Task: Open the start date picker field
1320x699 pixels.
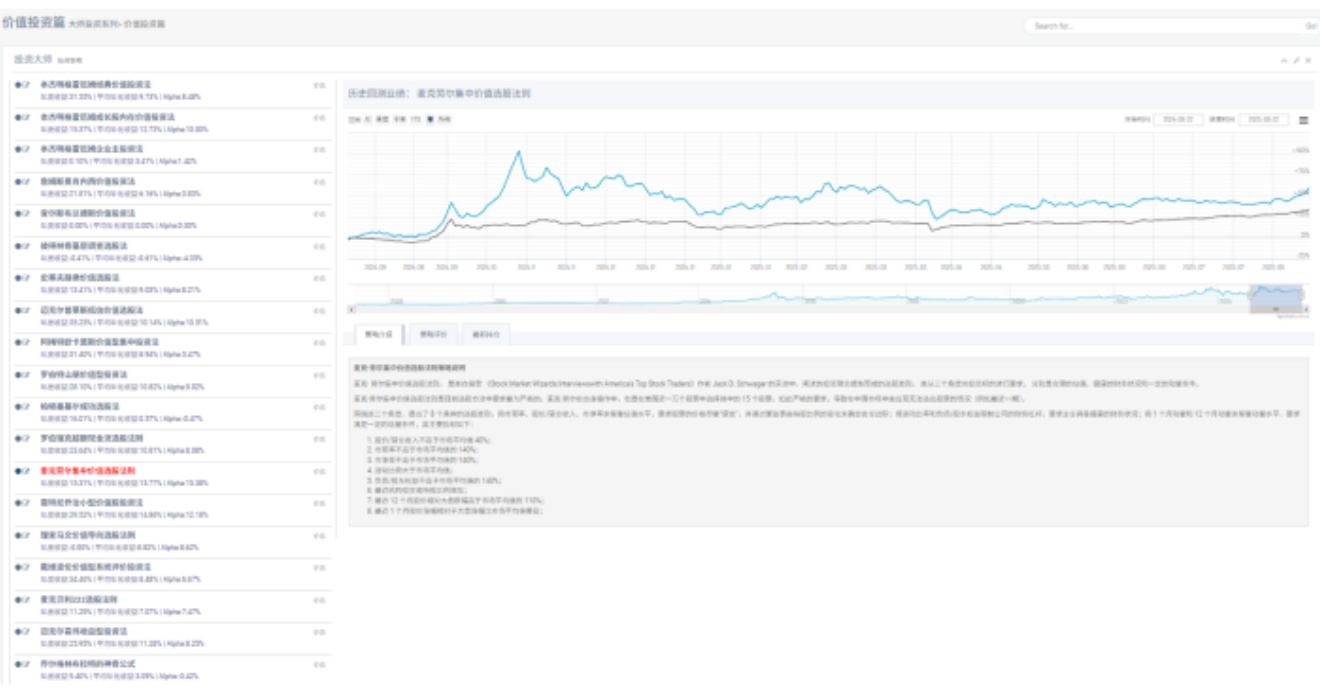Action: click(x=1176, y=119)
